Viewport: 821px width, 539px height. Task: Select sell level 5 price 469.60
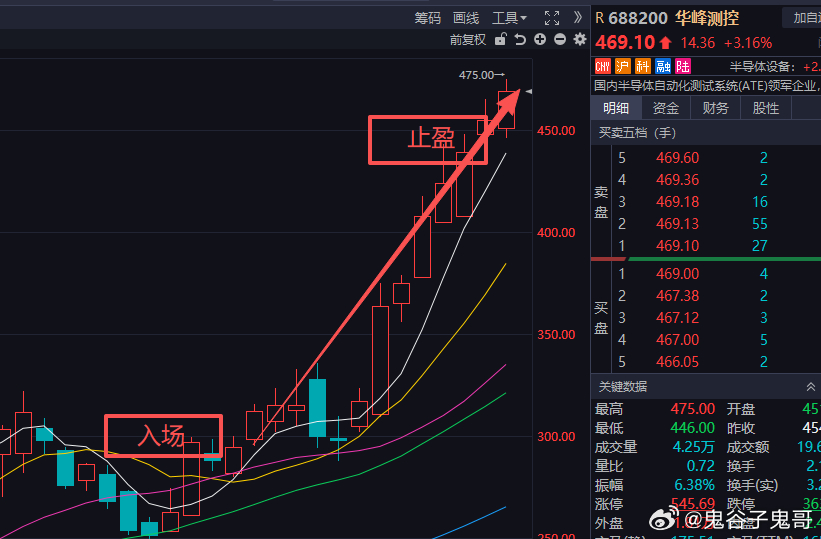tap(678, 158)
